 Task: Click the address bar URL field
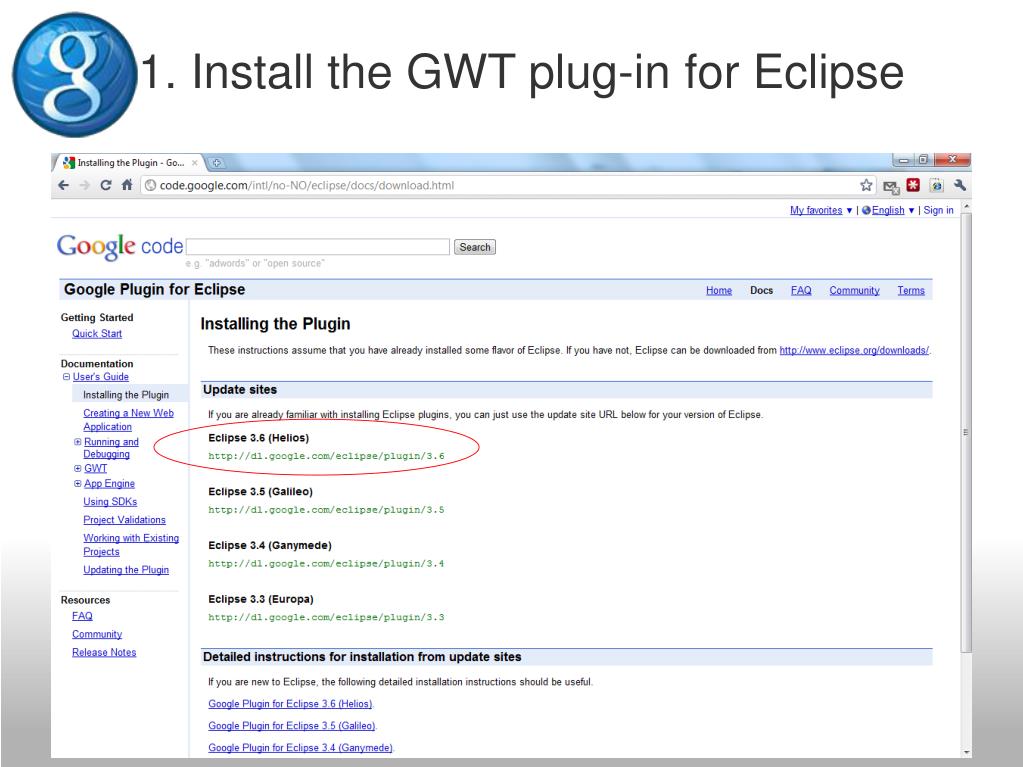499,185
